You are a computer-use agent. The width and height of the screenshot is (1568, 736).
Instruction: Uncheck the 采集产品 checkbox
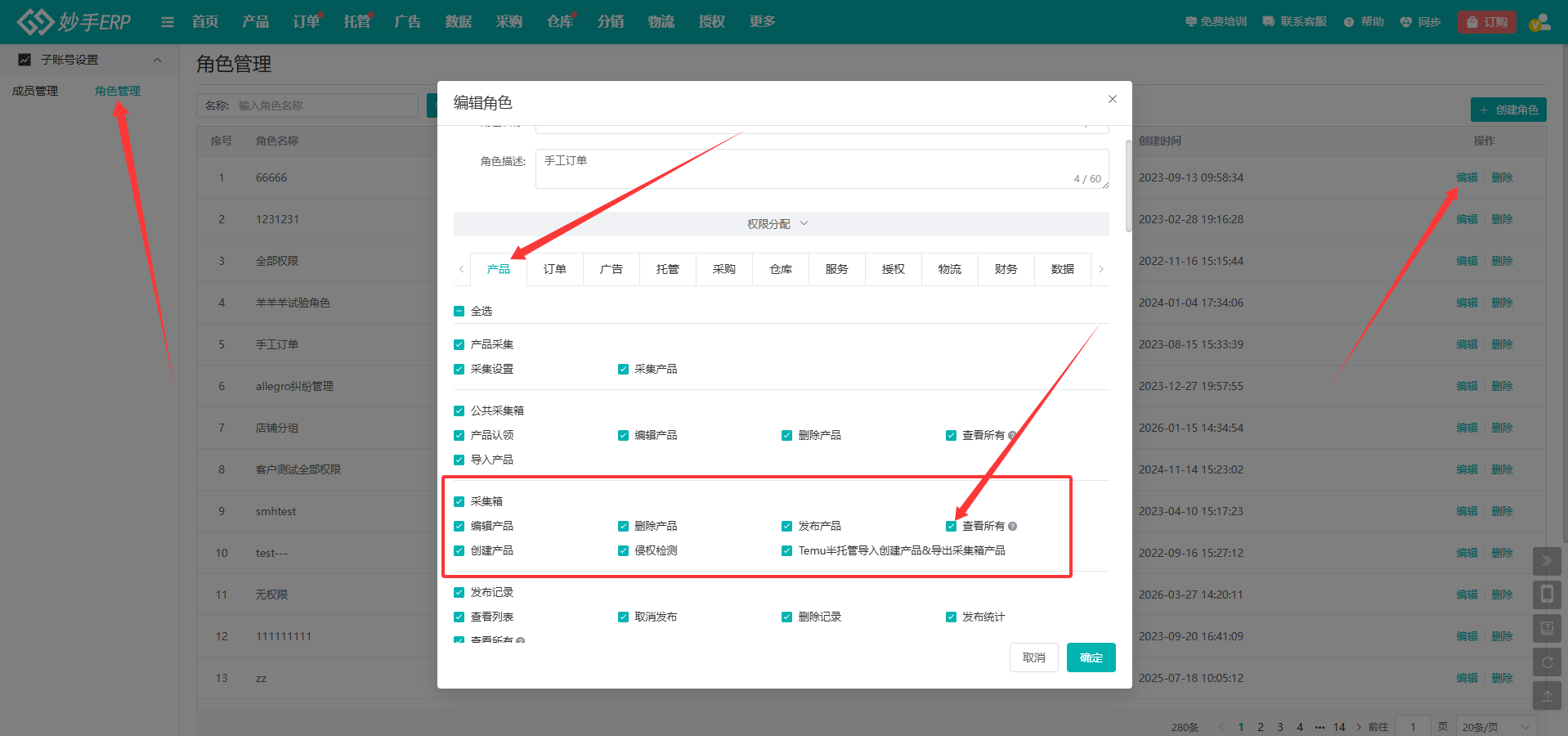click(x=623, y=369)
